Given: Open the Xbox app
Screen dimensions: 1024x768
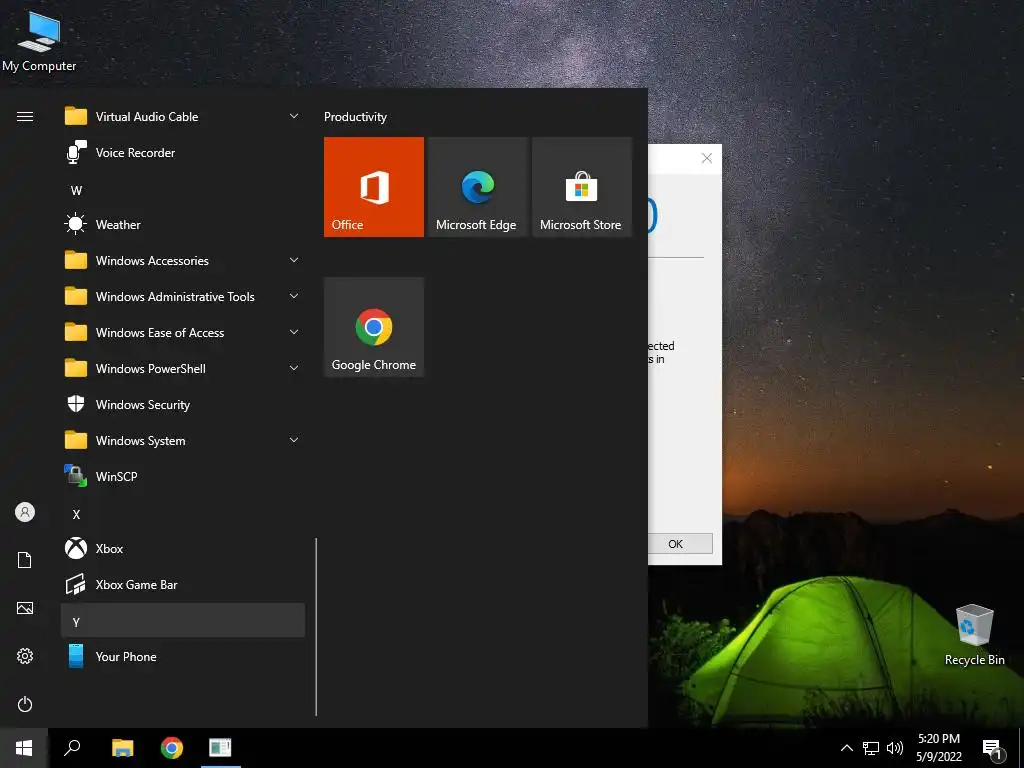Looking at the screenshot, I should click(x=183, y=549).
